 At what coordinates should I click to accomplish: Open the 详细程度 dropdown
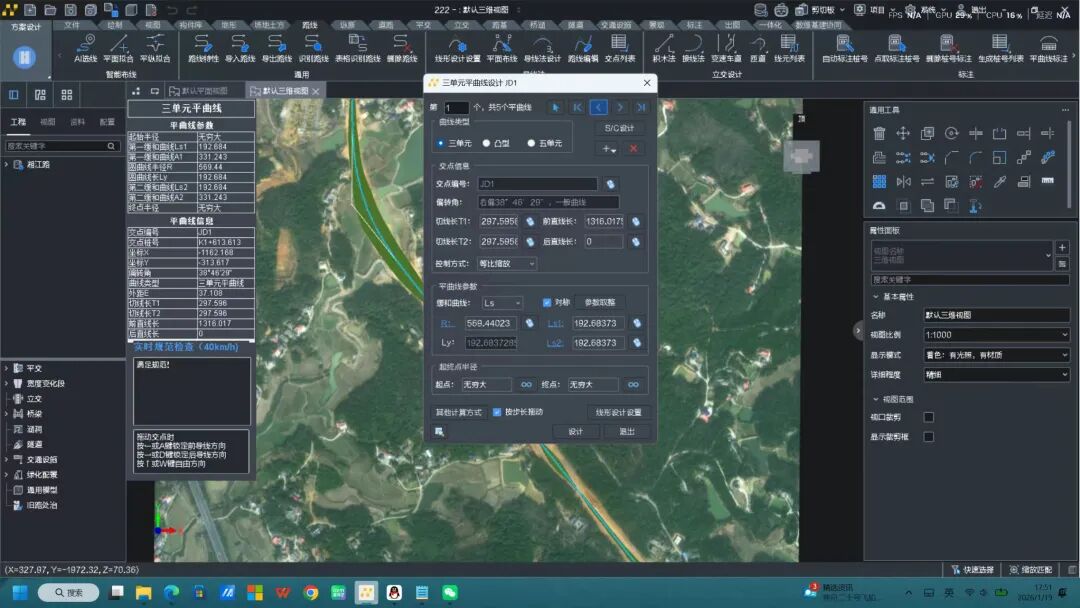click(996, 375)
